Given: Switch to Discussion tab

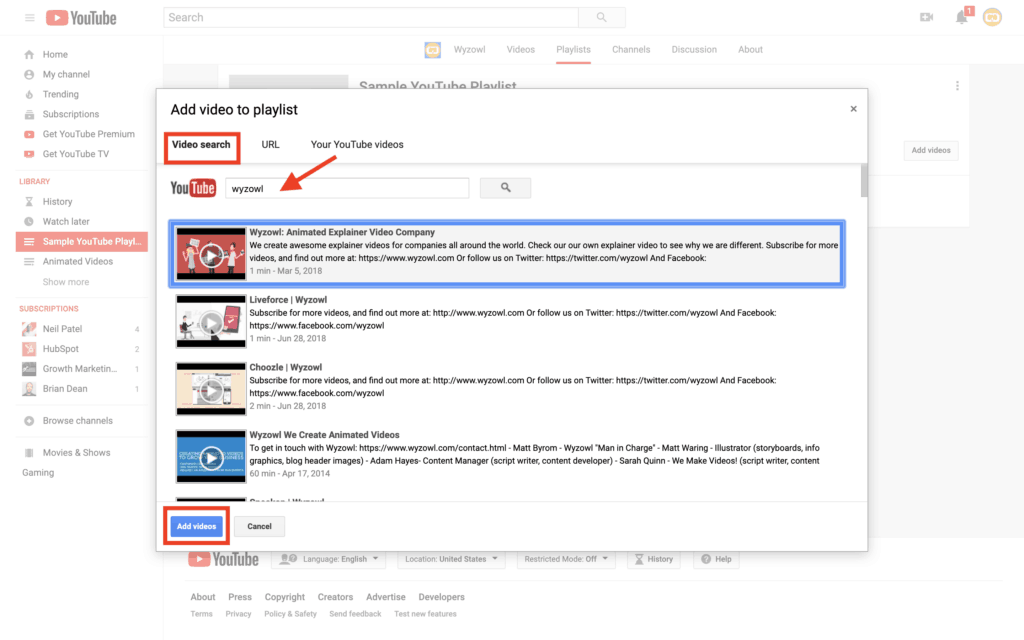Looking at the screenshot, I should [x=694, y=50].
